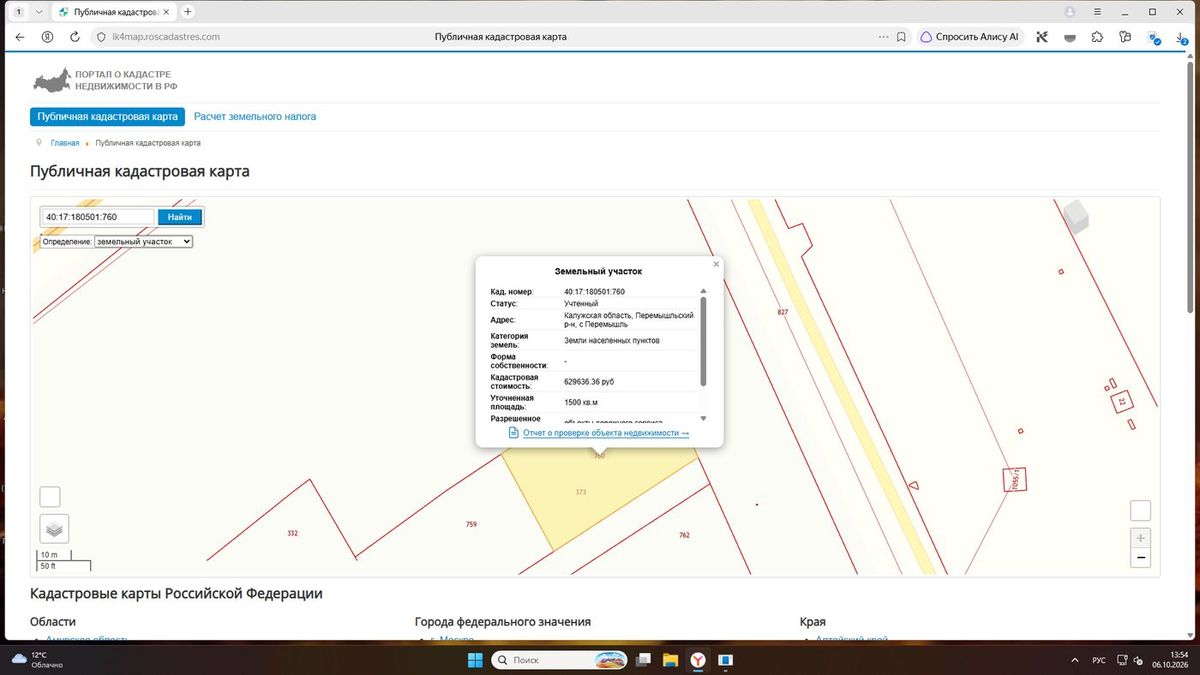Click the Найти search button
Viewport: 1200px width, 675px height.
pos(180,217)
